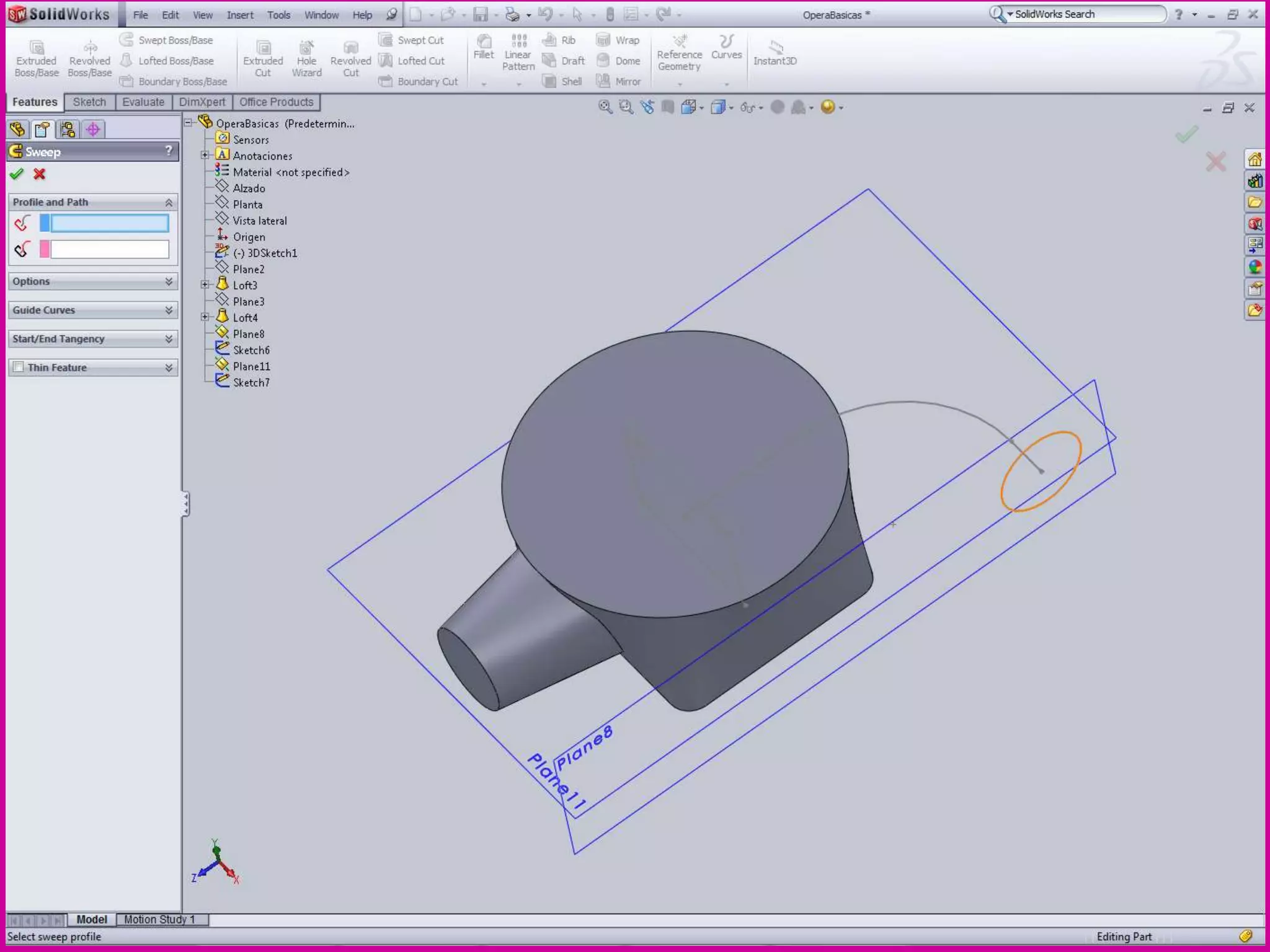Expand the Options section
This screenshot has width=1270, height=952.
168,281
